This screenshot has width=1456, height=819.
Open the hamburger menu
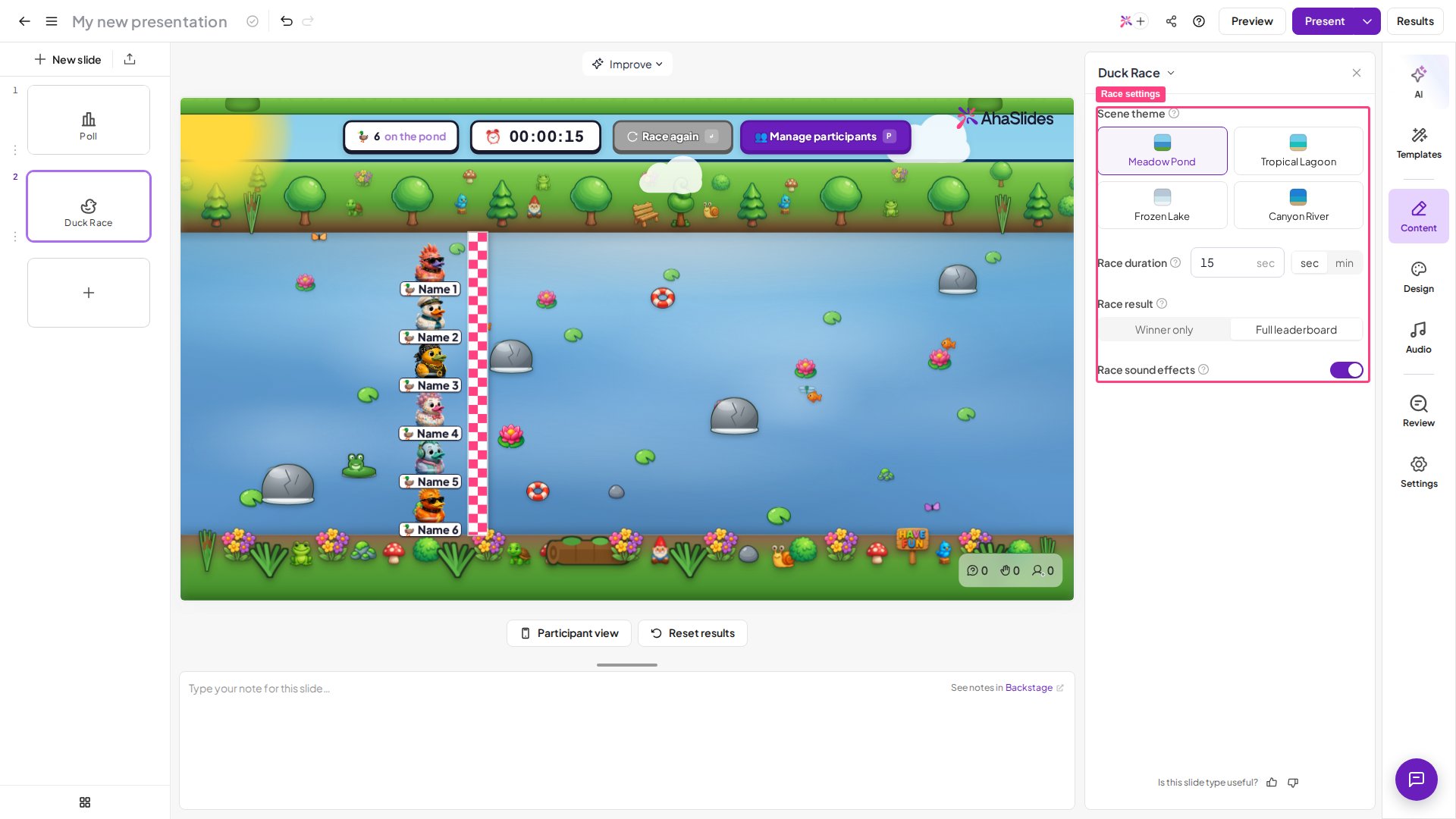tap(52, 21)
